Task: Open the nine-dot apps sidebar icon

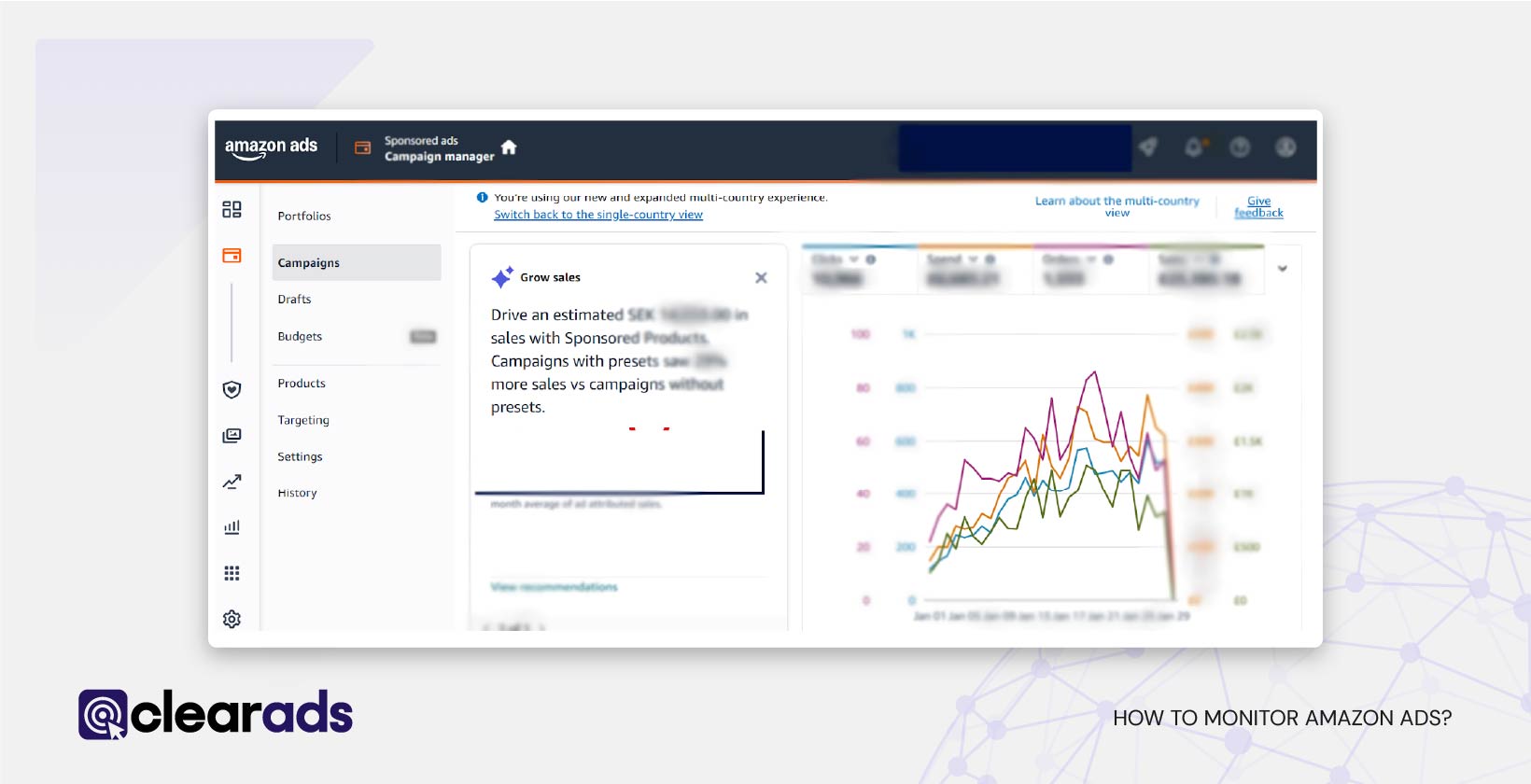Action: [232, 573]
